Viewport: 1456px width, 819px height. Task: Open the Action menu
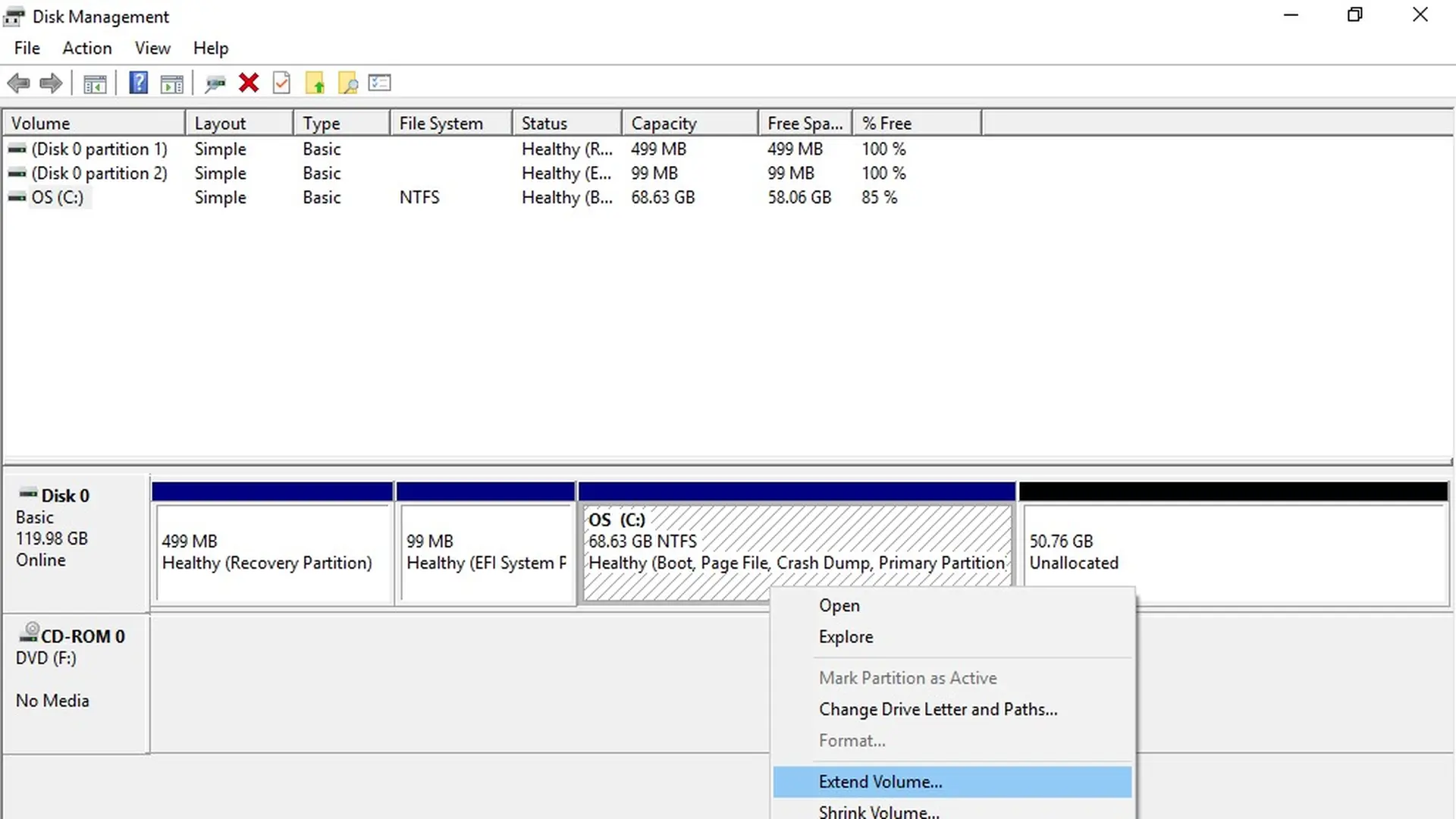point(87,48)
